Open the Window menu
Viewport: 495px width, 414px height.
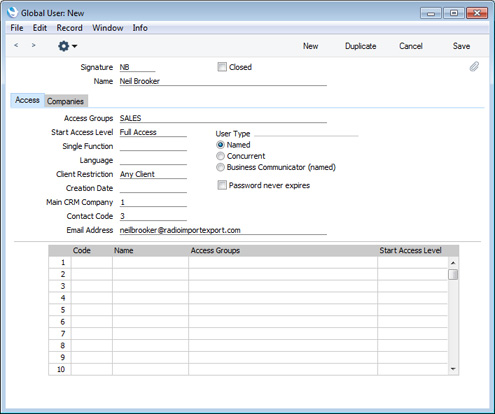click(x=108, y=28)
